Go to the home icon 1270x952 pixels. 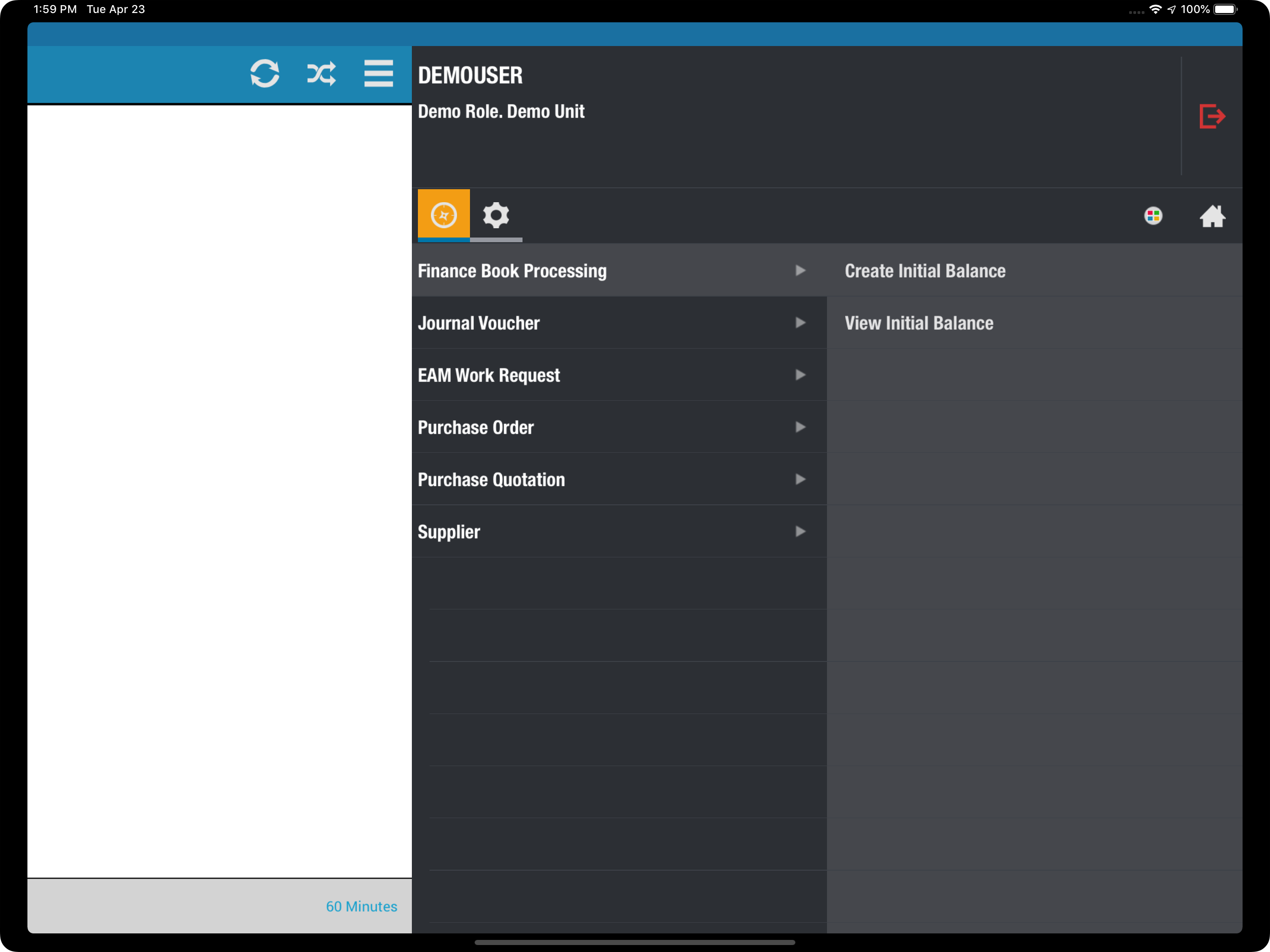click(x=1212, y=216)
